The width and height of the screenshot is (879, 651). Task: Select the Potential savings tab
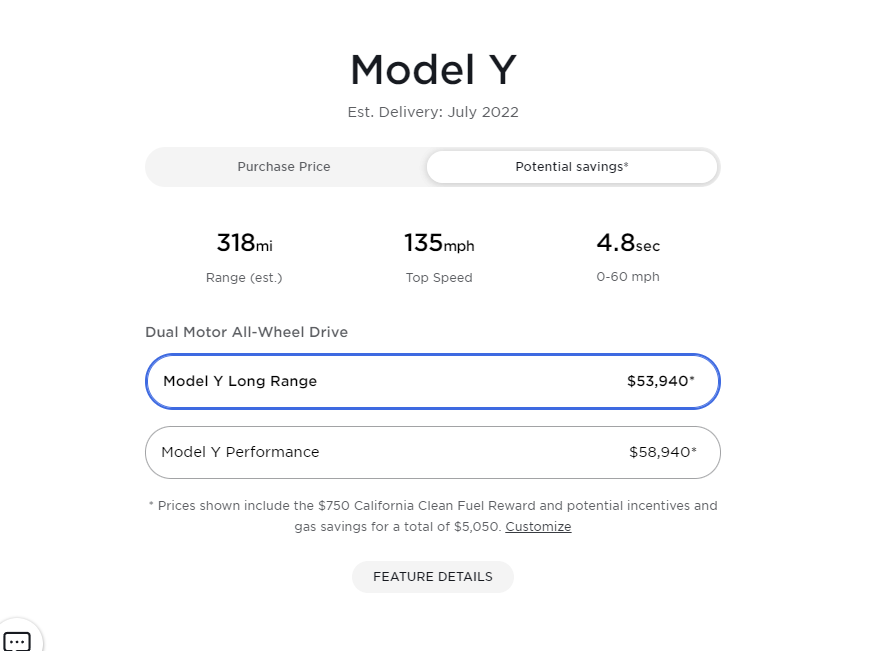(571, 167)
